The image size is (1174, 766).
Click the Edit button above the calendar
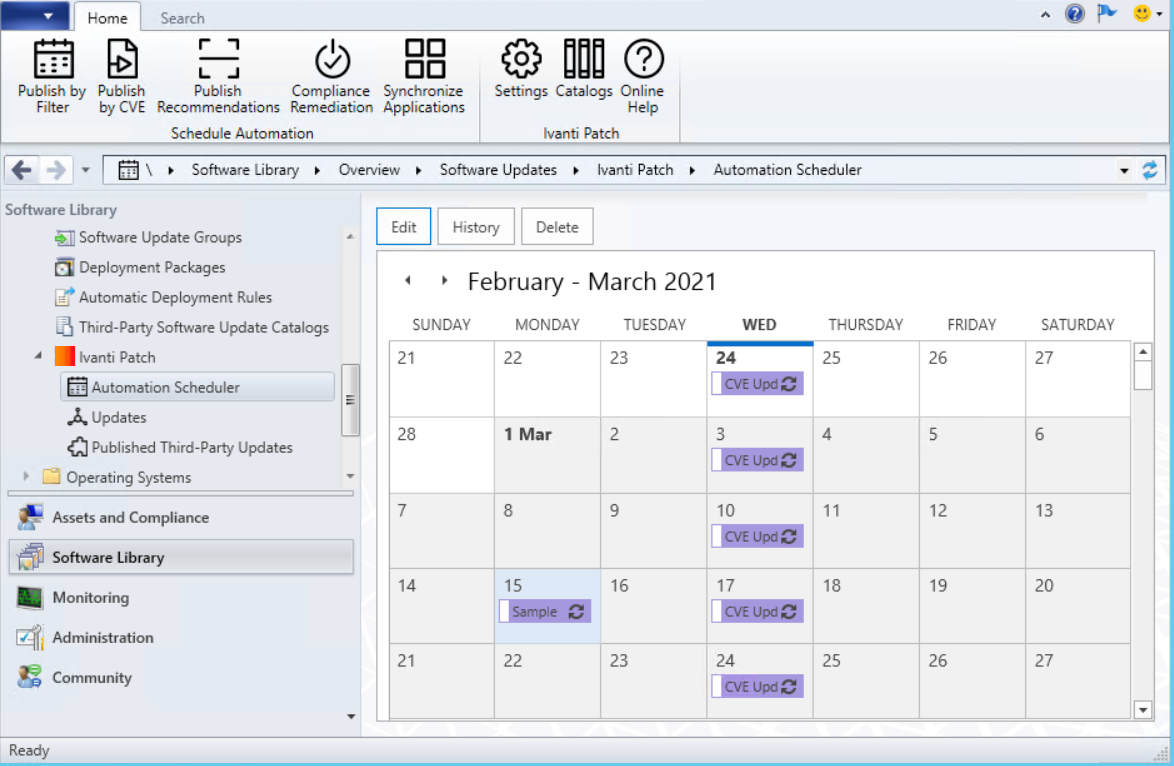[x=403, y=227]
